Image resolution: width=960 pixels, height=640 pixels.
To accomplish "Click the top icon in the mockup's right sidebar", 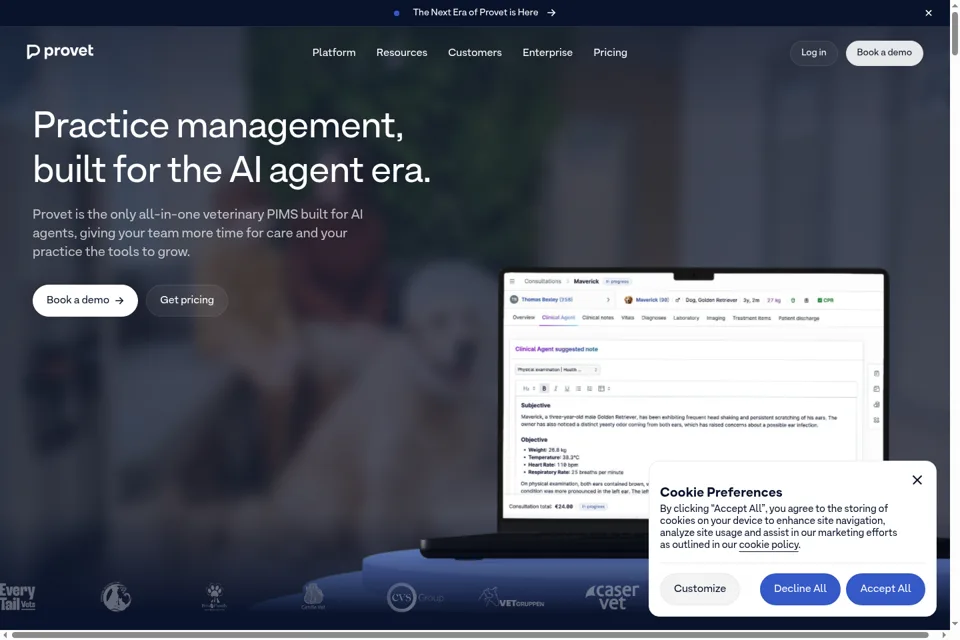I will [876, 374].
